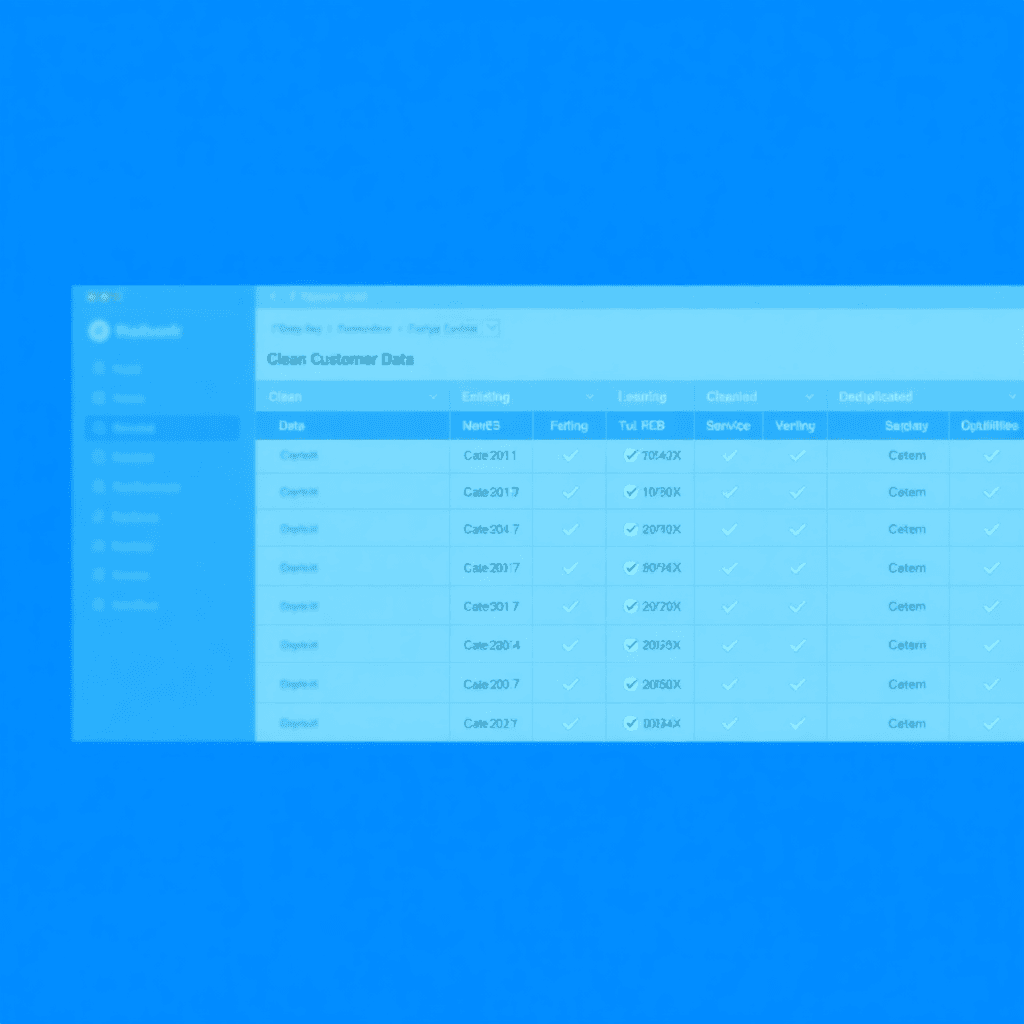Click the first sidebar navigation icon below the logo
Image resolution: width=1024 pixels, height=1024 pixels.
coord(99,368)
